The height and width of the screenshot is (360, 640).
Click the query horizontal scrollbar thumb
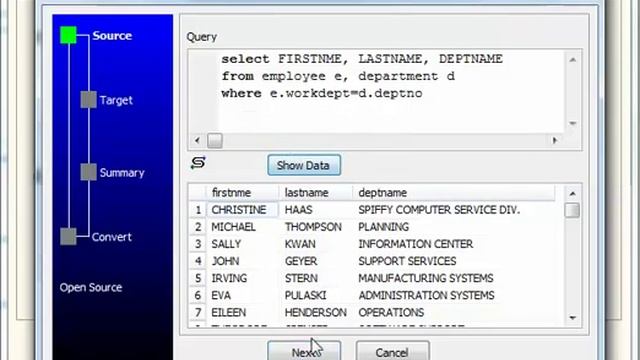point(215,141)
